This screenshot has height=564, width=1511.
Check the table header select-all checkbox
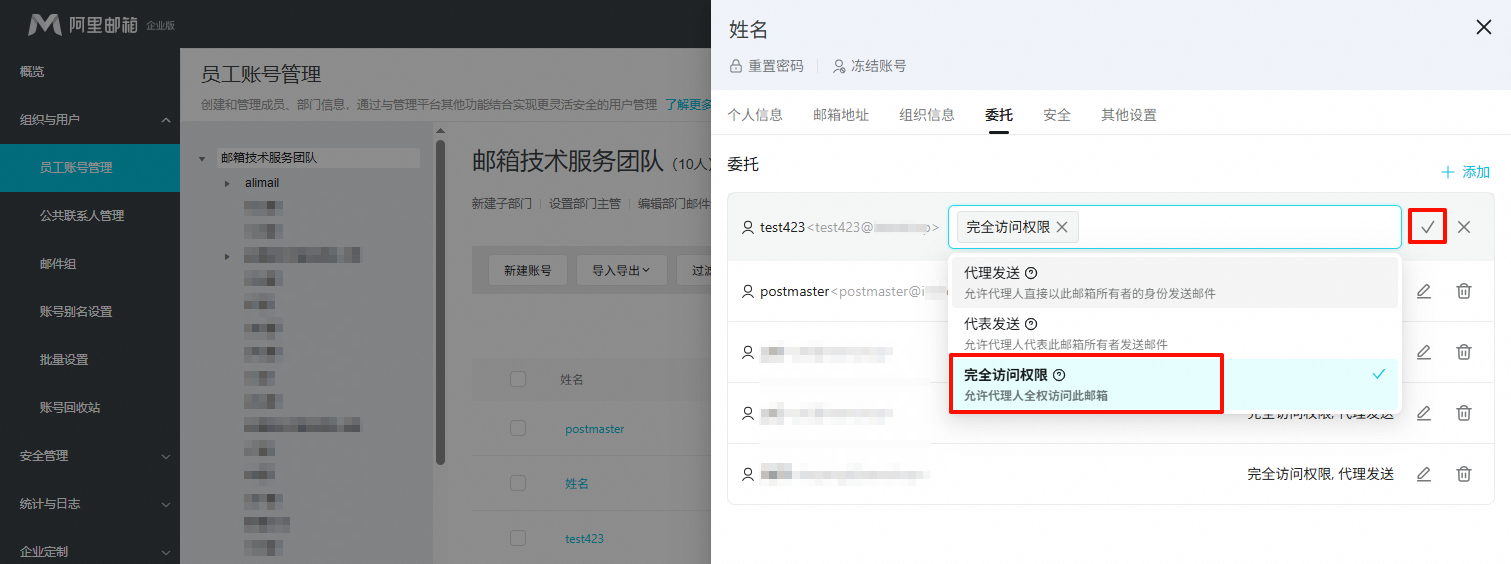(x=517, y=379)
